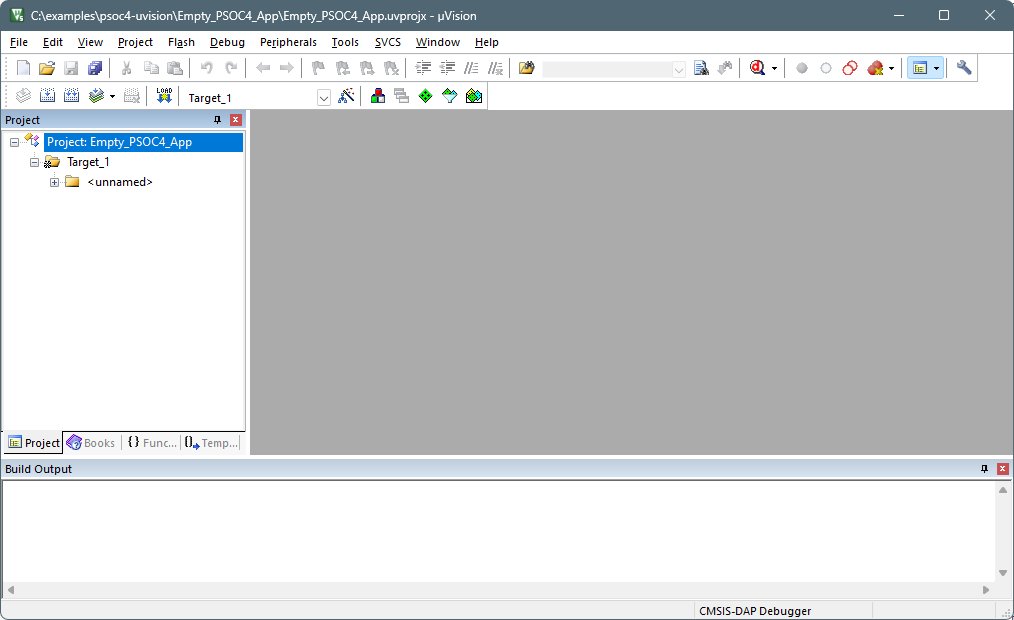The width and height of the screenshot is (1014, 620).
Task: Open the Target_1 selection dropdown
Action: 324,97
